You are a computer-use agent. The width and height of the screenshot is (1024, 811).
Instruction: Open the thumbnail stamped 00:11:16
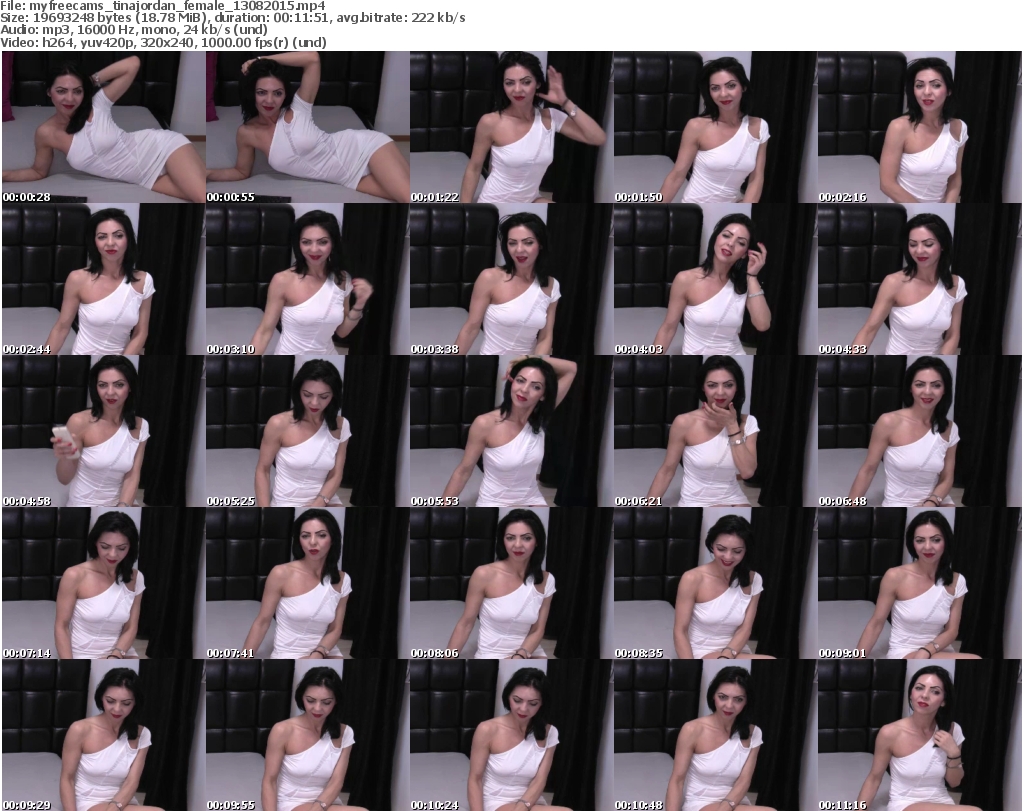pos(920,735)
